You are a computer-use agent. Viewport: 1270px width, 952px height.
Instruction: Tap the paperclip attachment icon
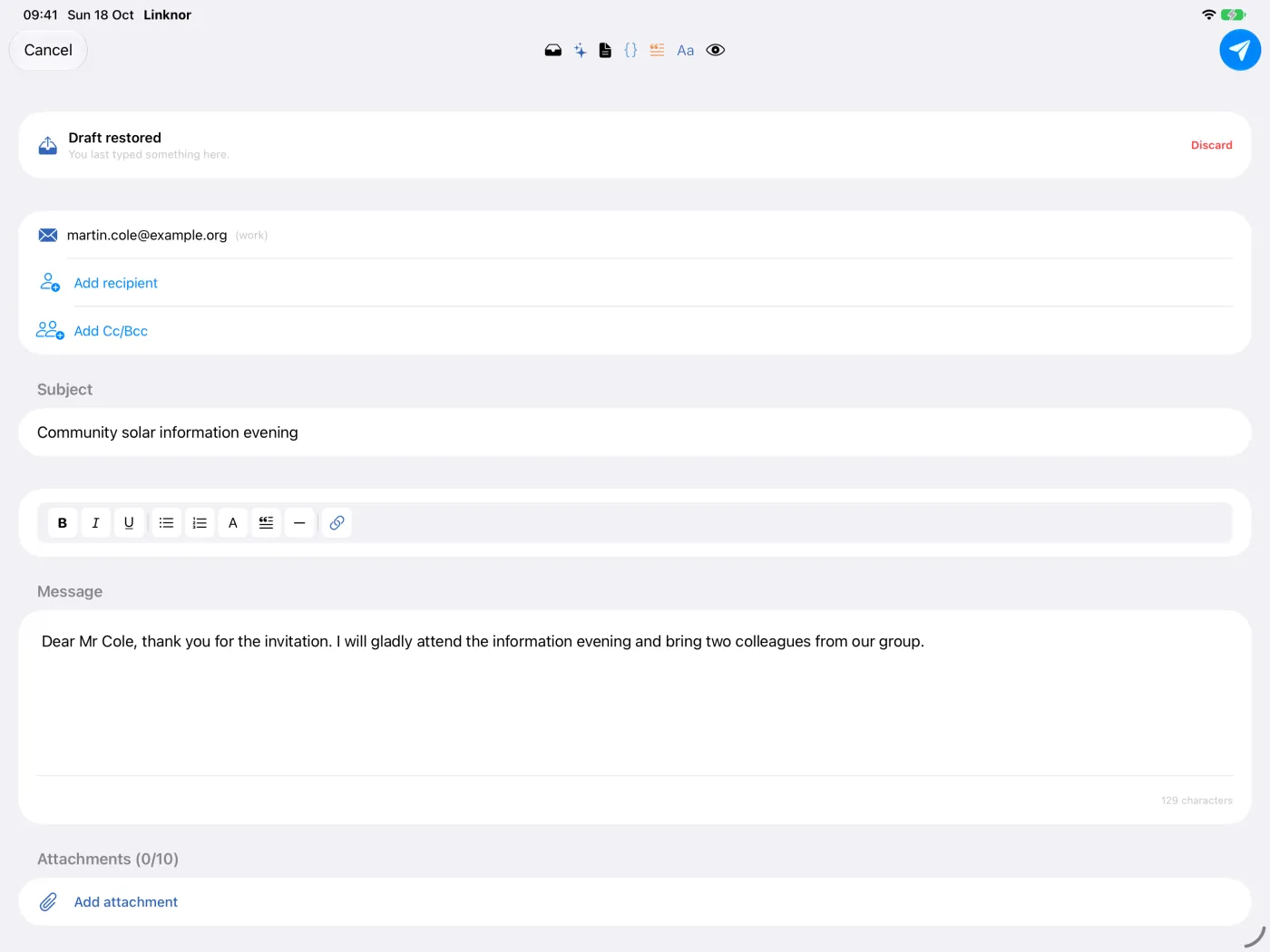click(48, 902)
